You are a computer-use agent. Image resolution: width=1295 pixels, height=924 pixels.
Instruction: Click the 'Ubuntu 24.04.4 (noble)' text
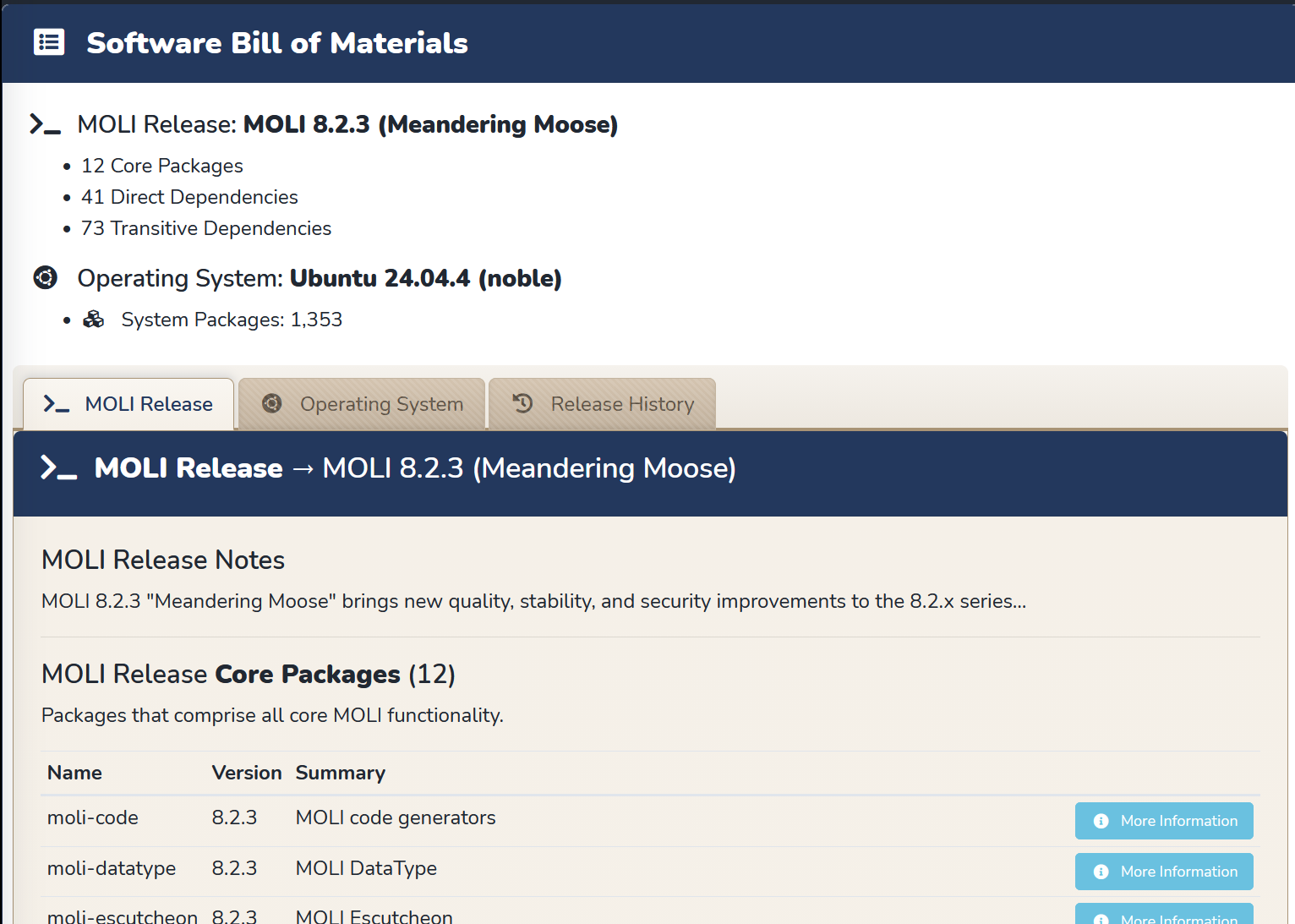pos(426,278)
